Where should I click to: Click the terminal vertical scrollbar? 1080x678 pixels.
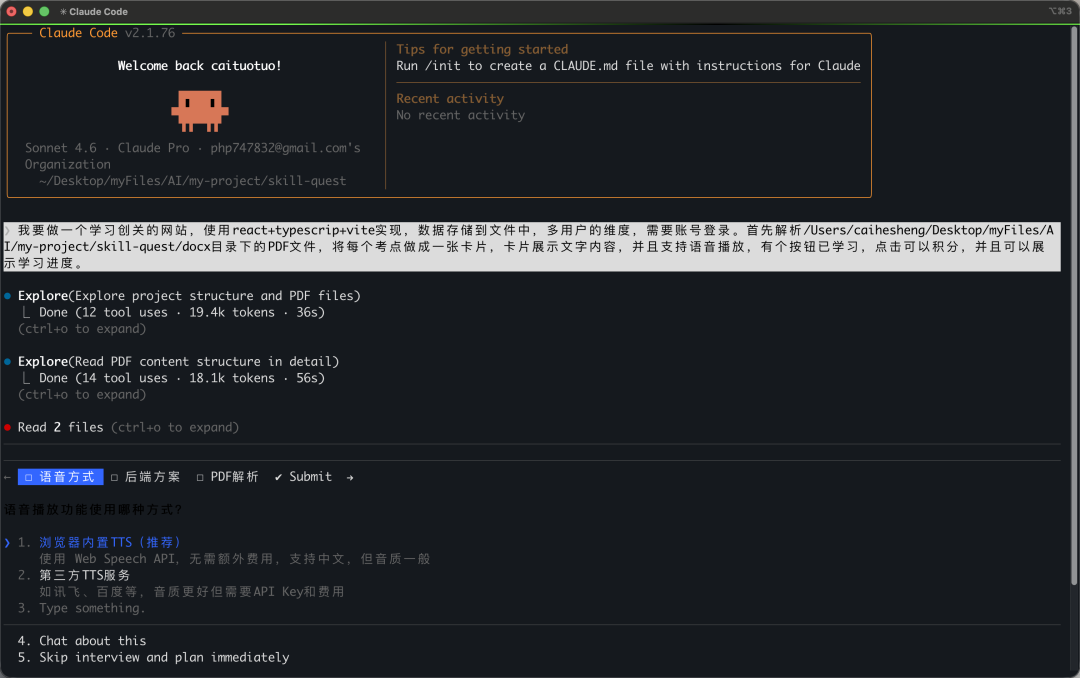tap(1074, 307)
